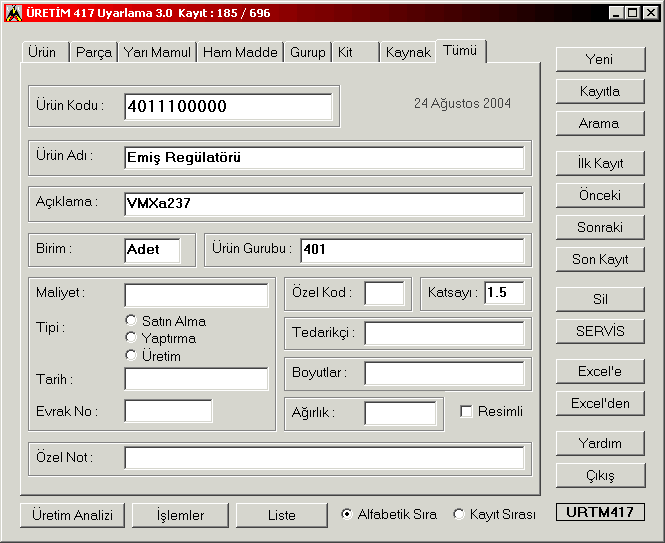Click the Ürün Gurubu field showing 401

pyautogui.click(x=412, y=250)
